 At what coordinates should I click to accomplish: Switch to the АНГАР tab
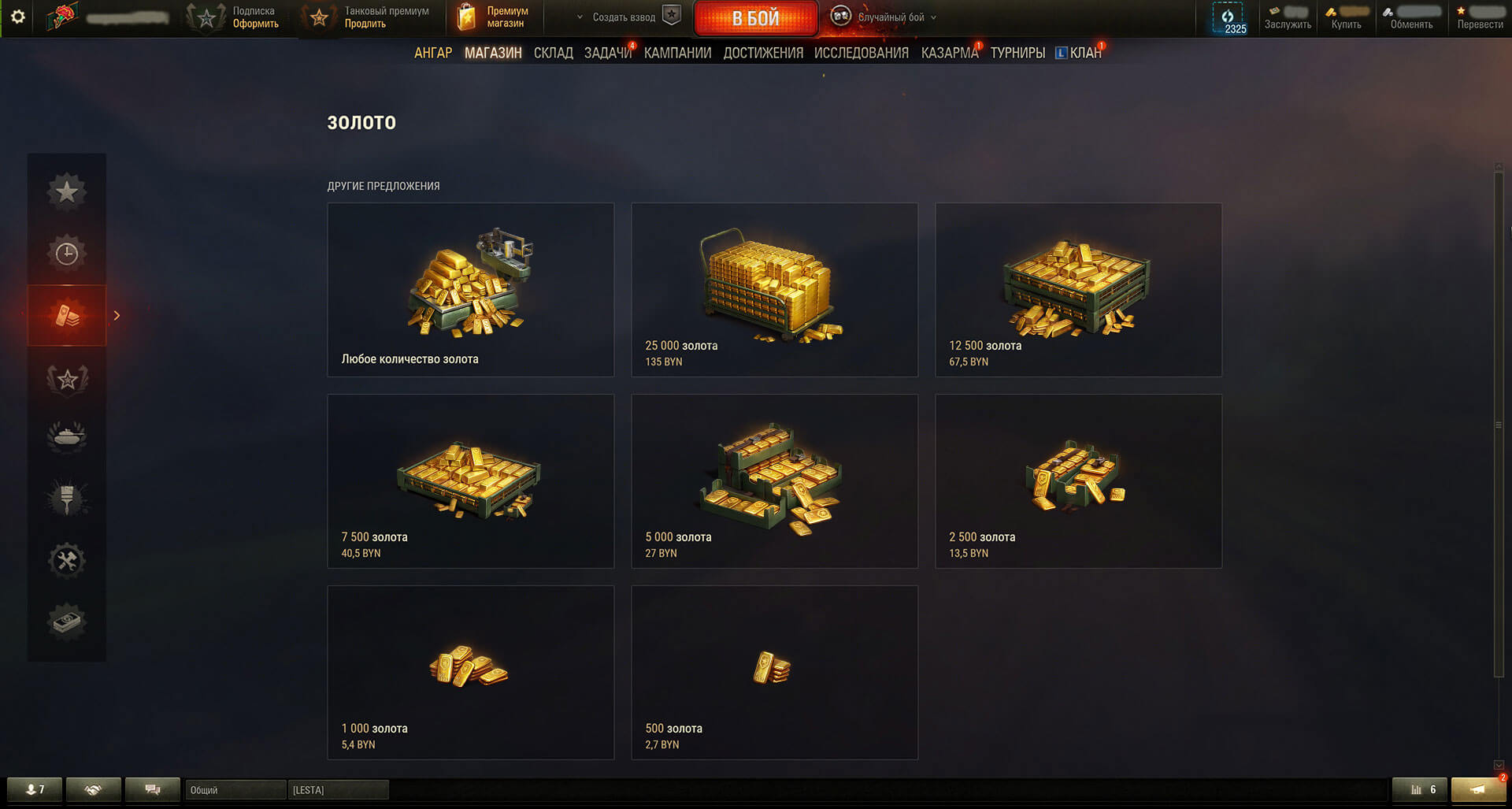coord(433,53)
